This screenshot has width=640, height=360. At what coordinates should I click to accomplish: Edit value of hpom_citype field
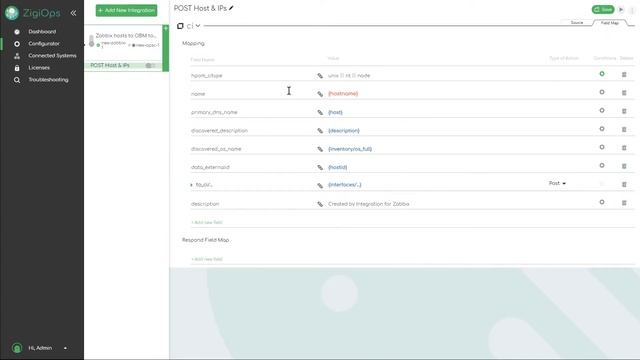320,76
